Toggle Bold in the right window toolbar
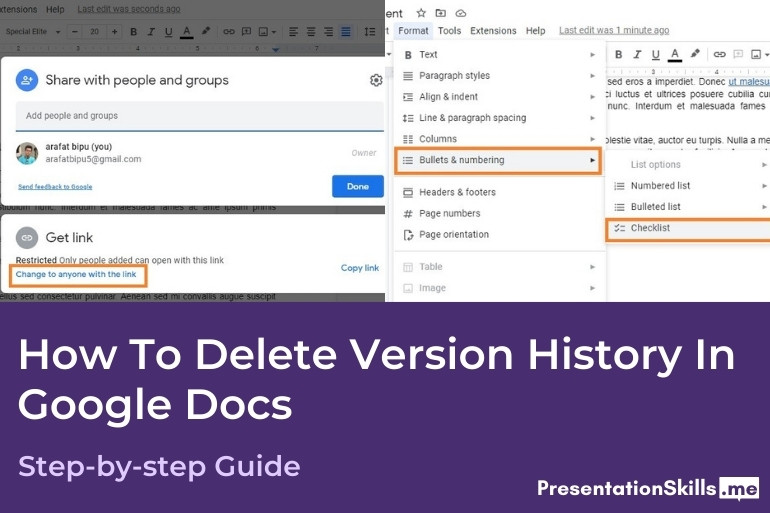 619,54
